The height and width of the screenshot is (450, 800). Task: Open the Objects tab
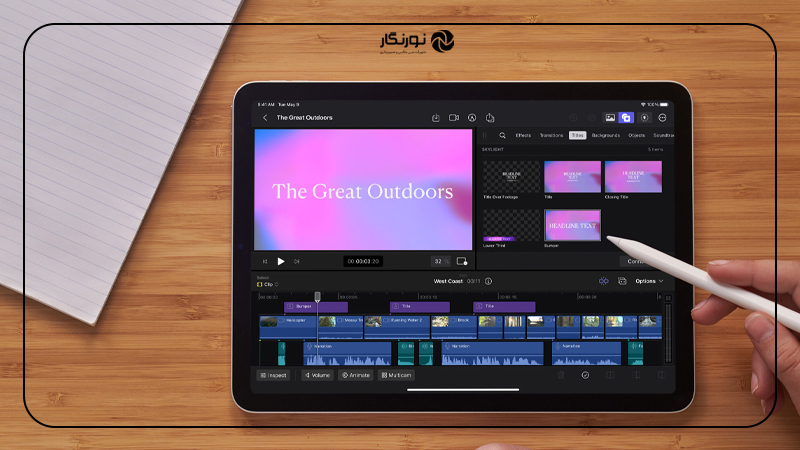(x=636, y=136)
